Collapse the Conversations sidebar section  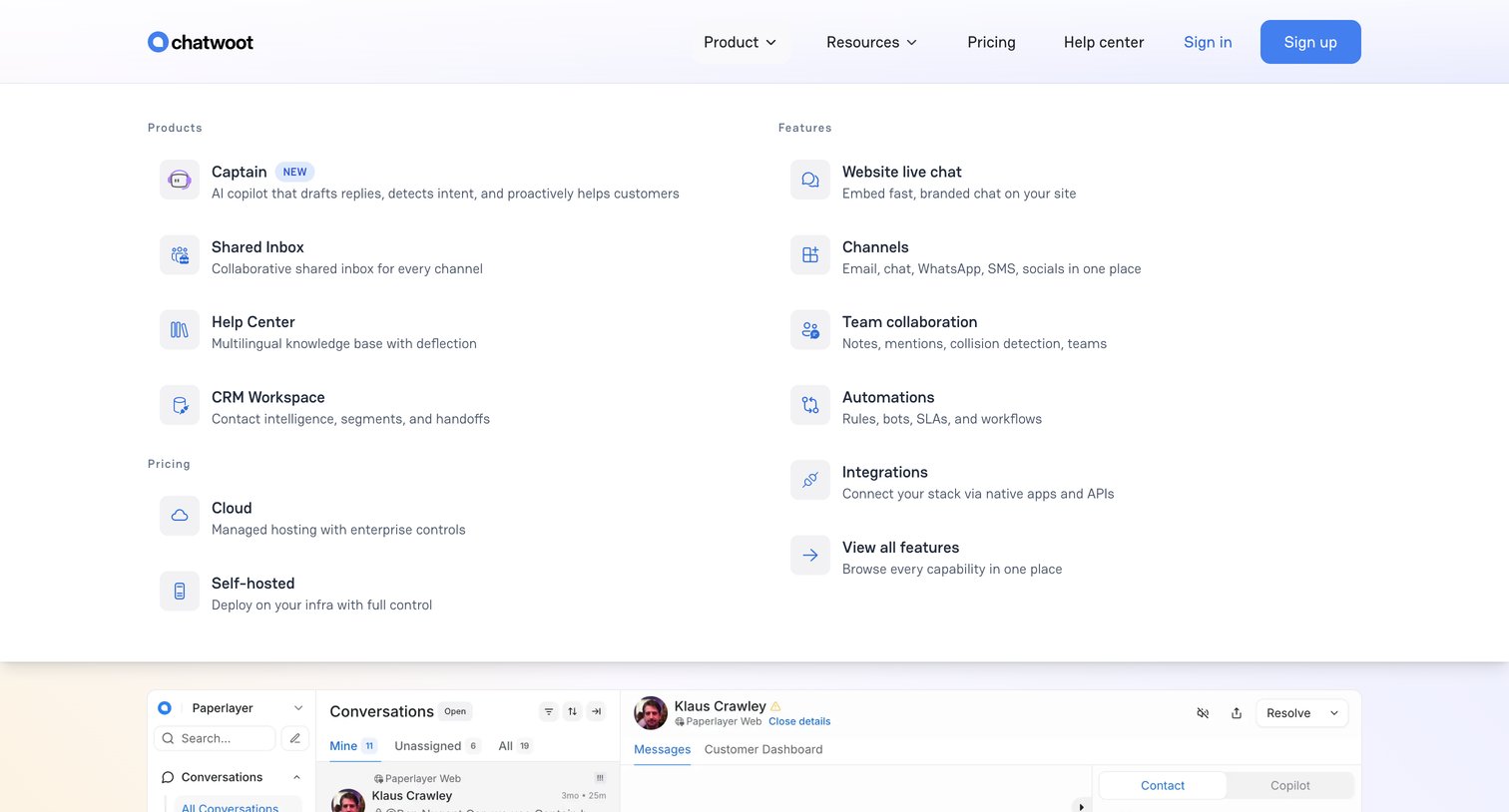[x=296, y=777]
